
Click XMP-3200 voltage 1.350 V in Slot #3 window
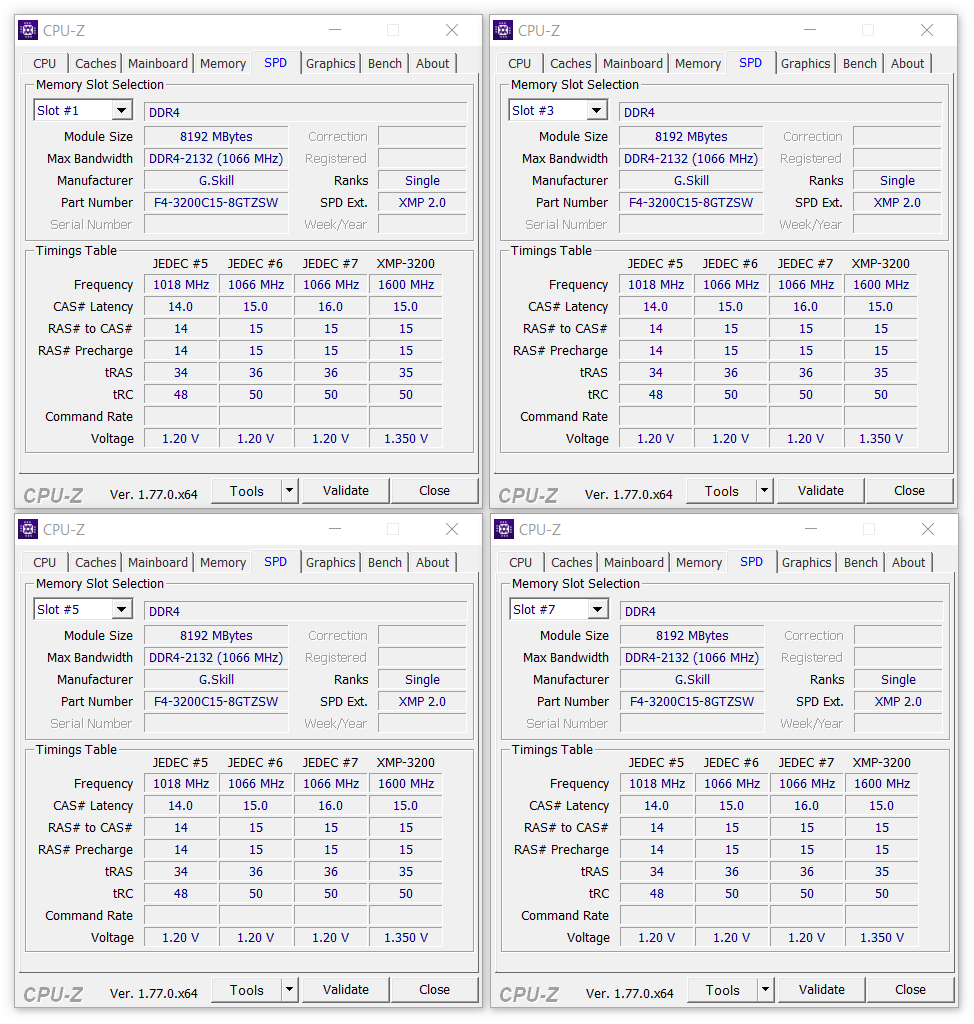(881, 439)
